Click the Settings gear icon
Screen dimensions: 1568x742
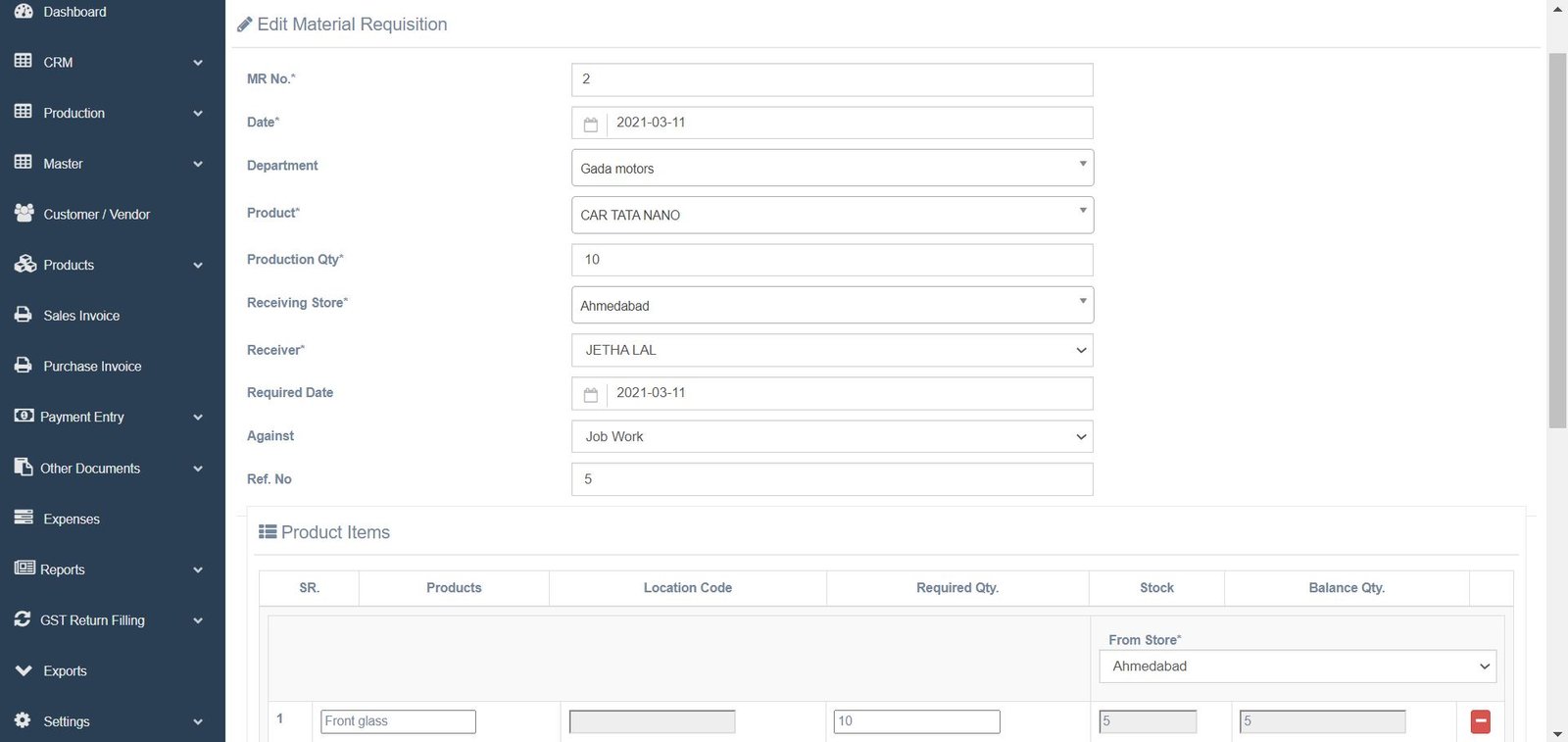(x=24, y=720)
